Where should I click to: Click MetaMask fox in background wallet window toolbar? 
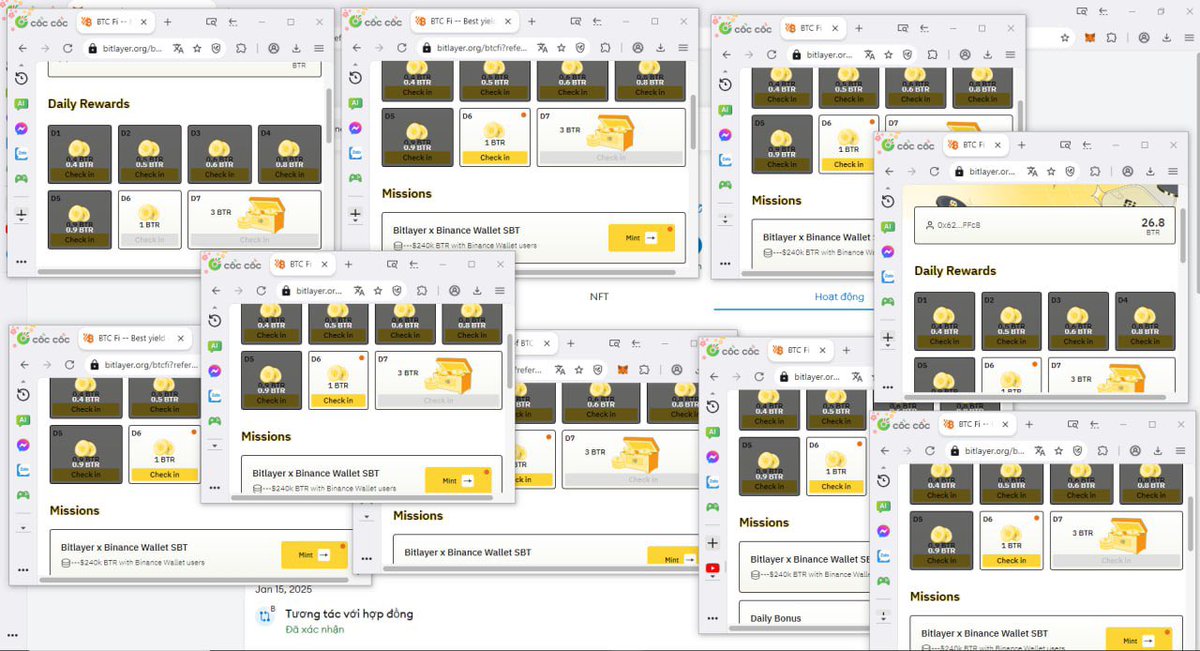click(x=1091, y=38)
